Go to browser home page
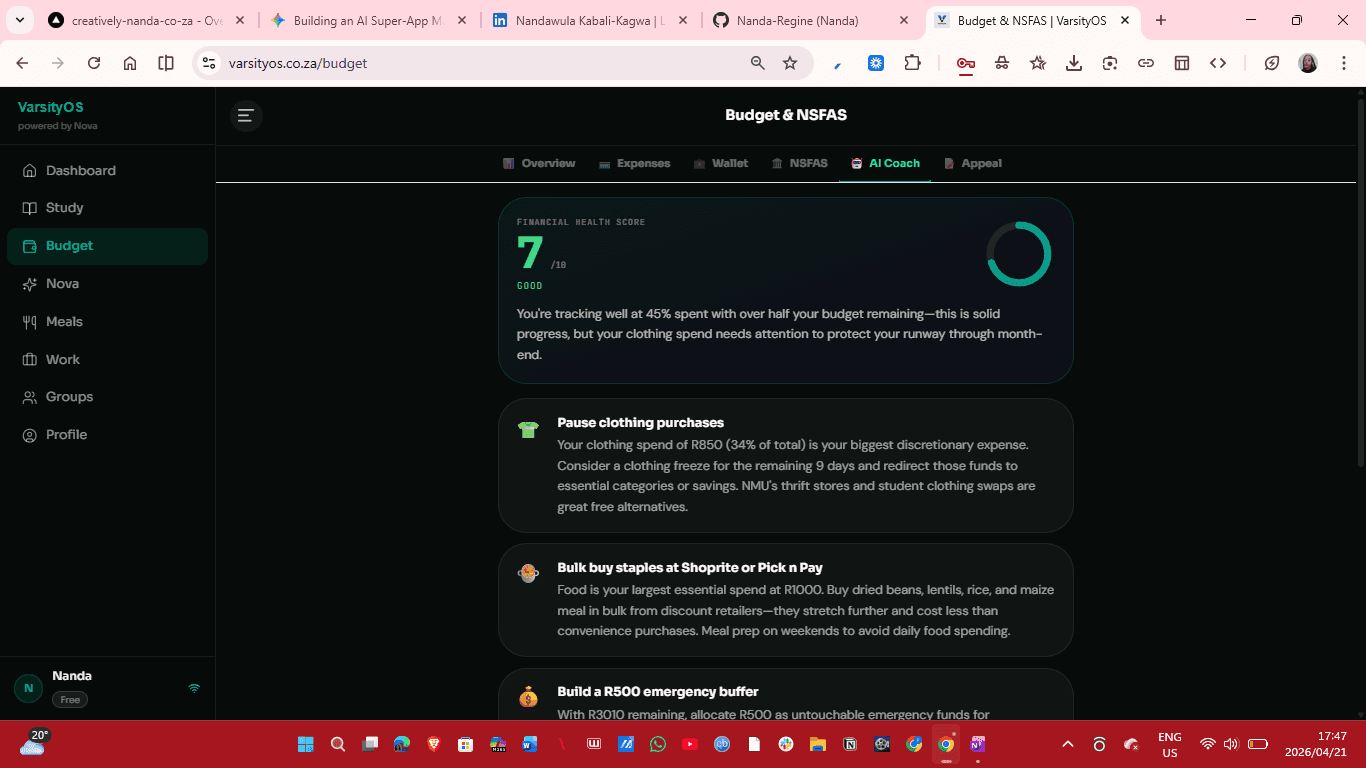 130,63
